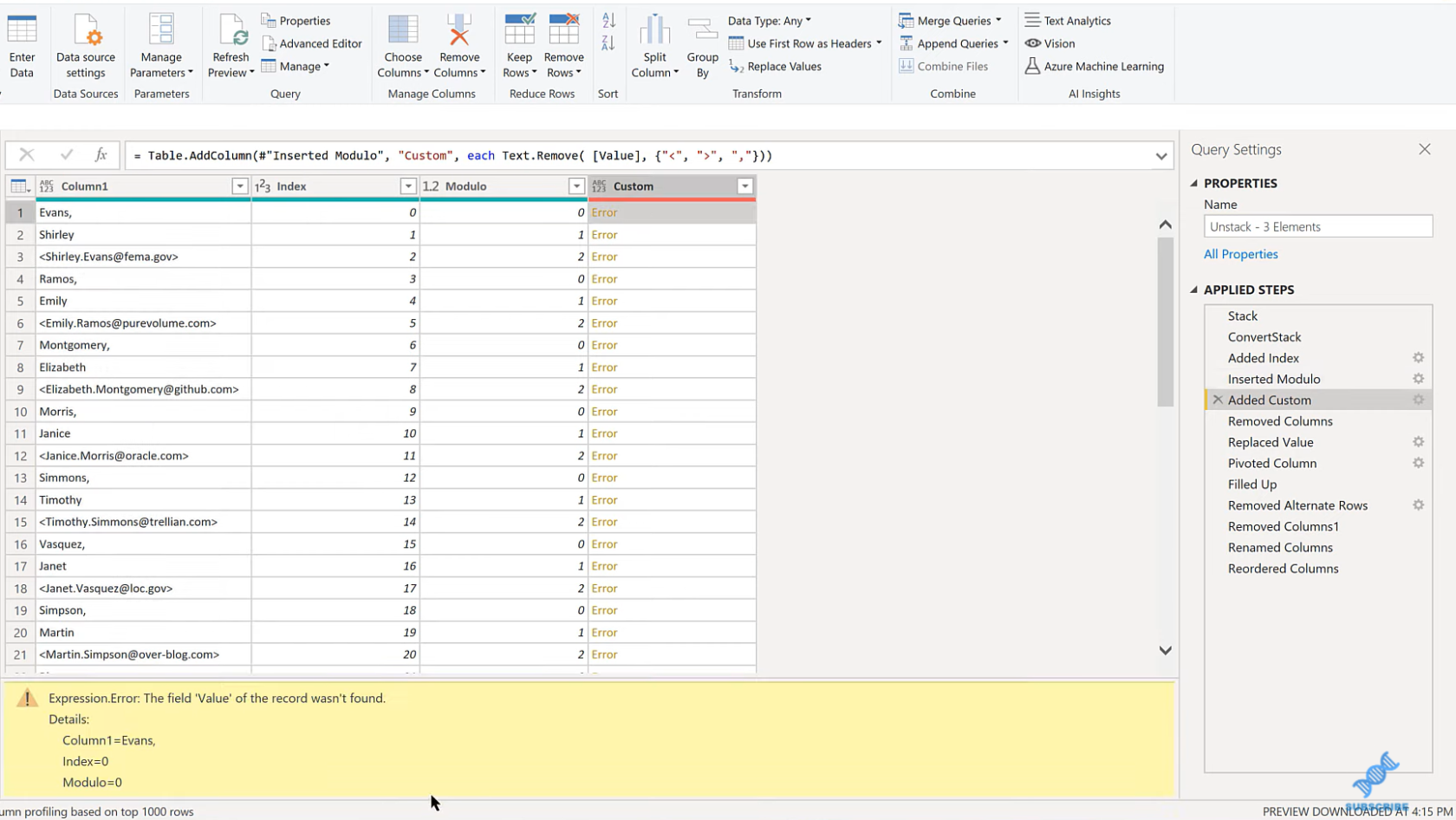This screenshot has height=820, width=1456.
Task: Sort ascending with the A-Z icon
Action: (x=608, y=20)
